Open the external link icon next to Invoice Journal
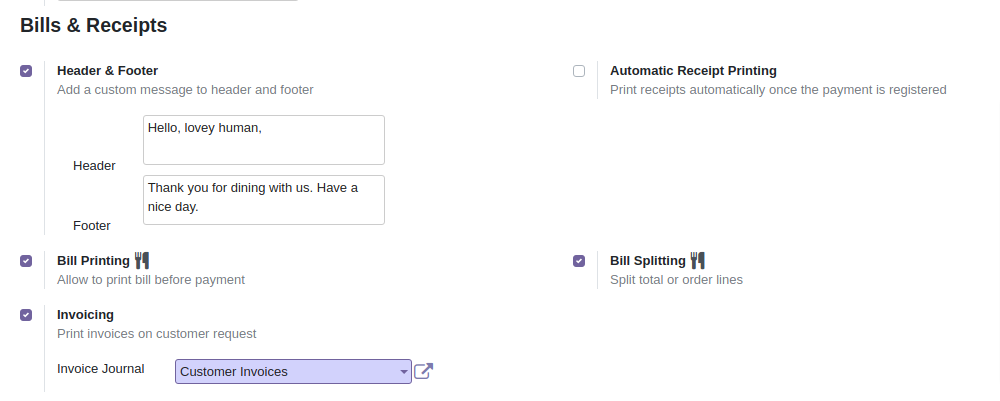This screenshot has width=1000, height=401. [x=424, y=371]
